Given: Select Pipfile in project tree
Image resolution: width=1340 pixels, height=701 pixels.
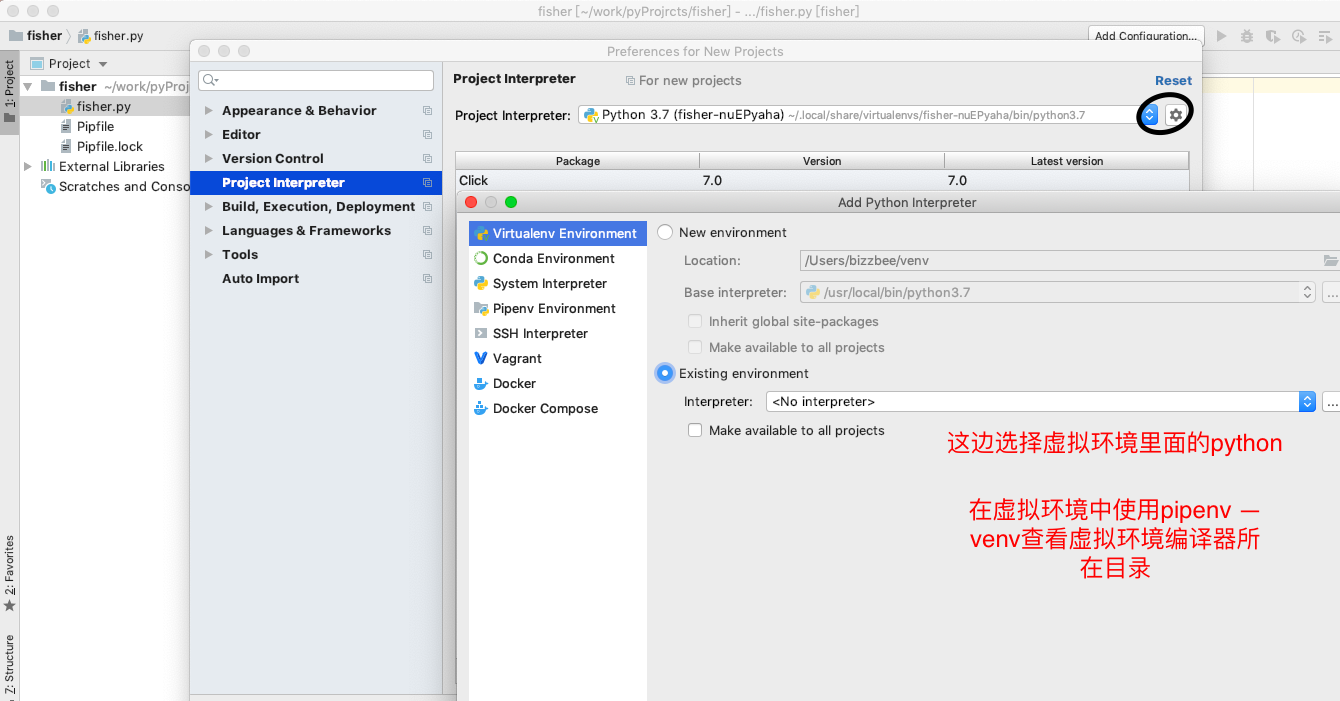Looking at the screenshot, I should coord(95,127).
